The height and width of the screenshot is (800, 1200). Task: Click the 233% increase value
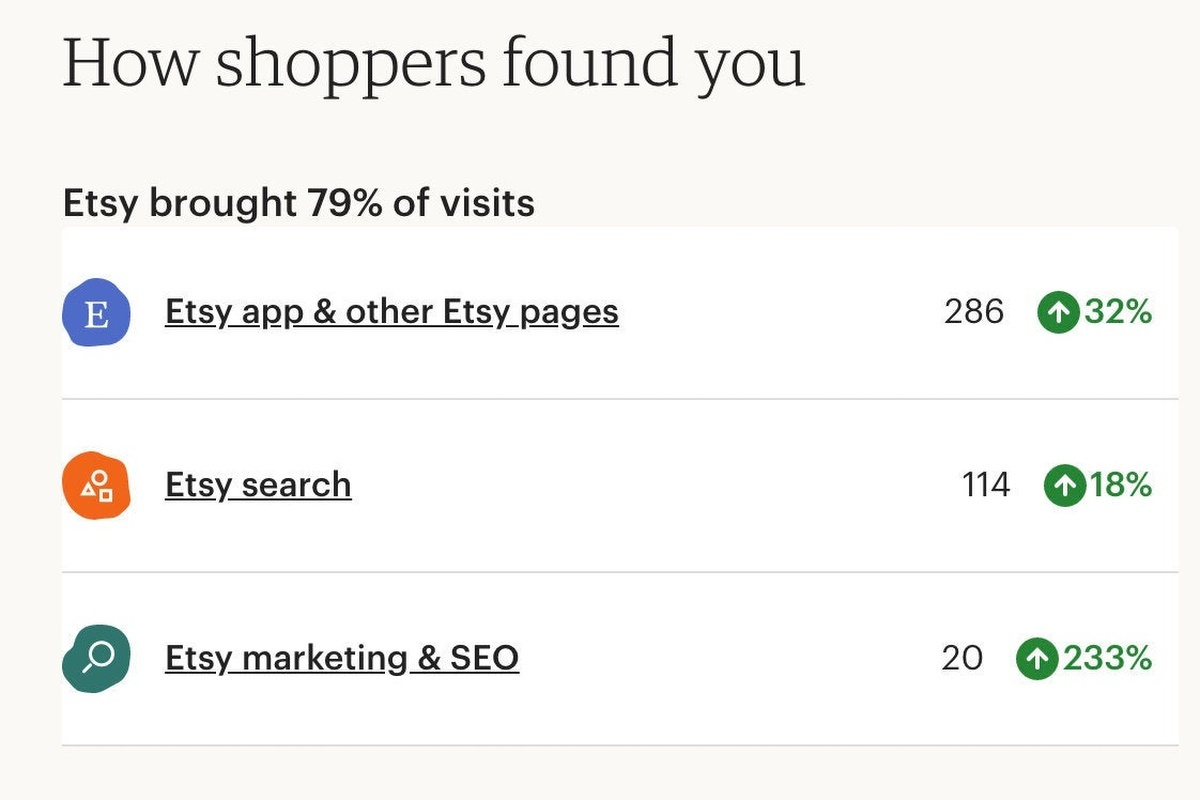click(x=1107, y=659)
